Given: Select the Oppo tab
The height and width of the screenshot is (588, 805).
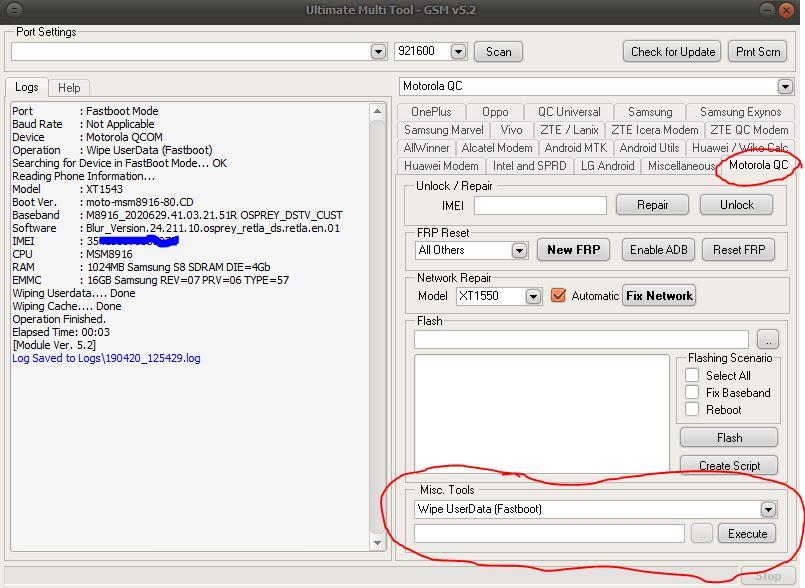Looking at the screenshot, I should tap(495, 112).
